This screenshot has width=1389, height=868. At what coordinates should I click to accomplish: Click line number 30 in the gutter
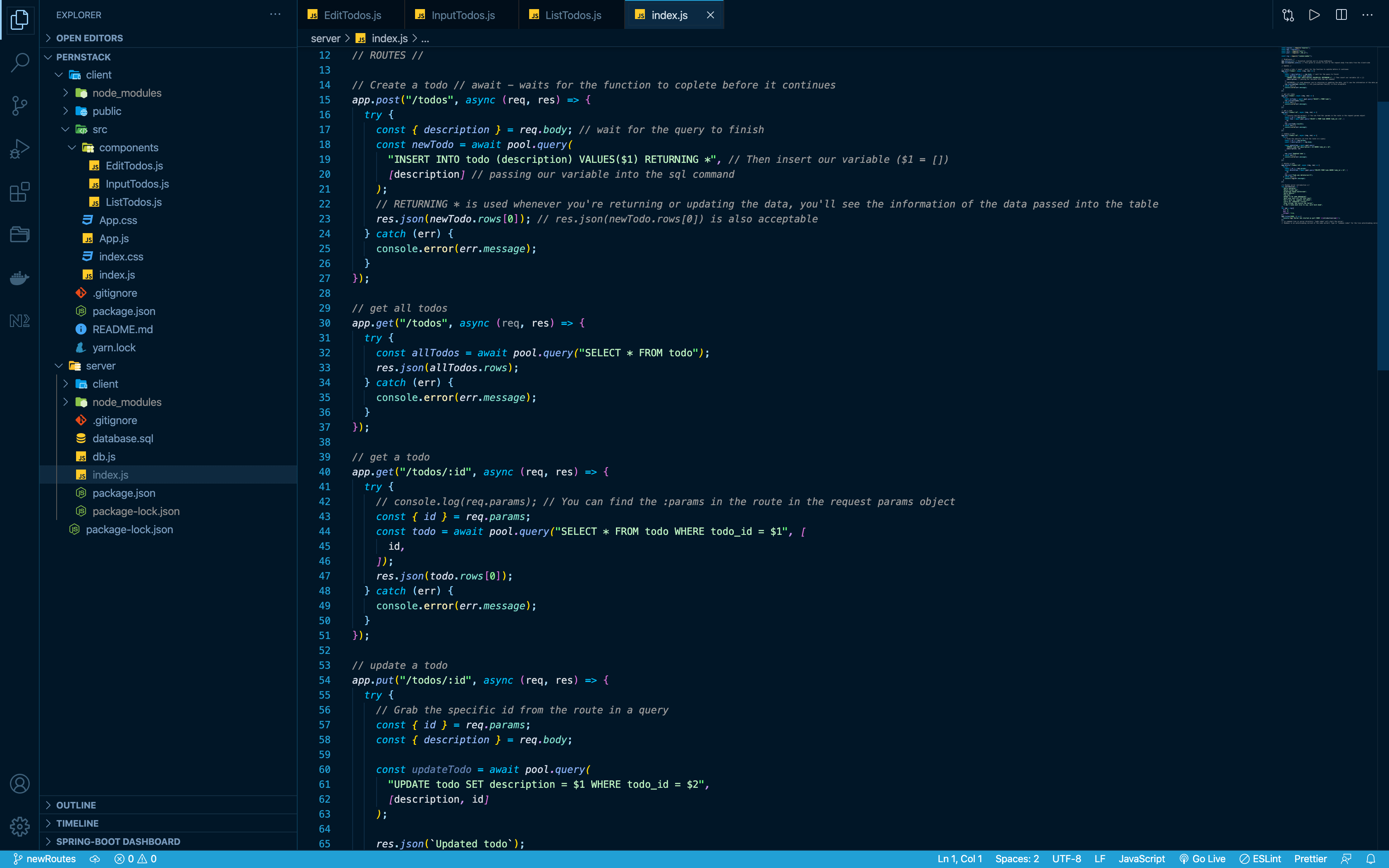tap(324, 323)
